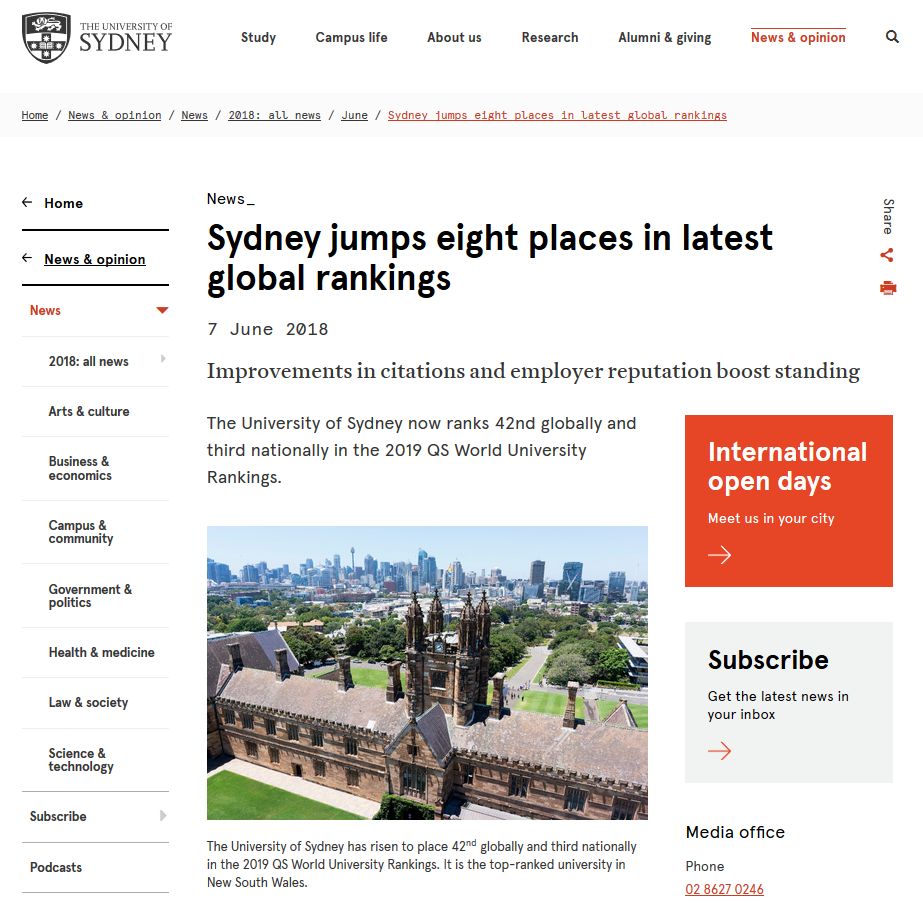The image size is (923, 903).
Task: Call media office number 02 8627 0246
Action: tap(724, 889)
